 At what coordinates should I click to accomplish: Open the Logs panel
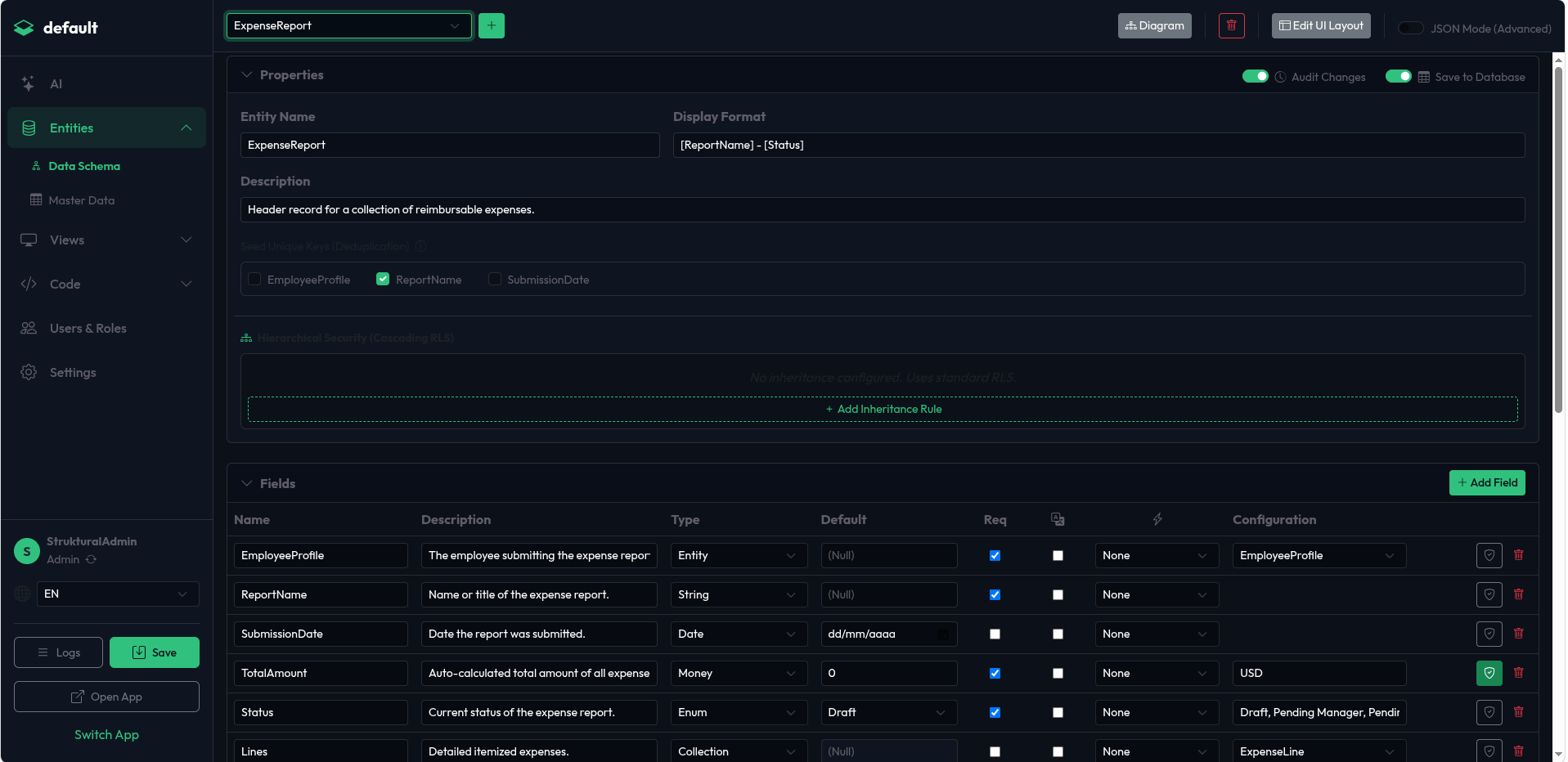click(x=58, y=652)
